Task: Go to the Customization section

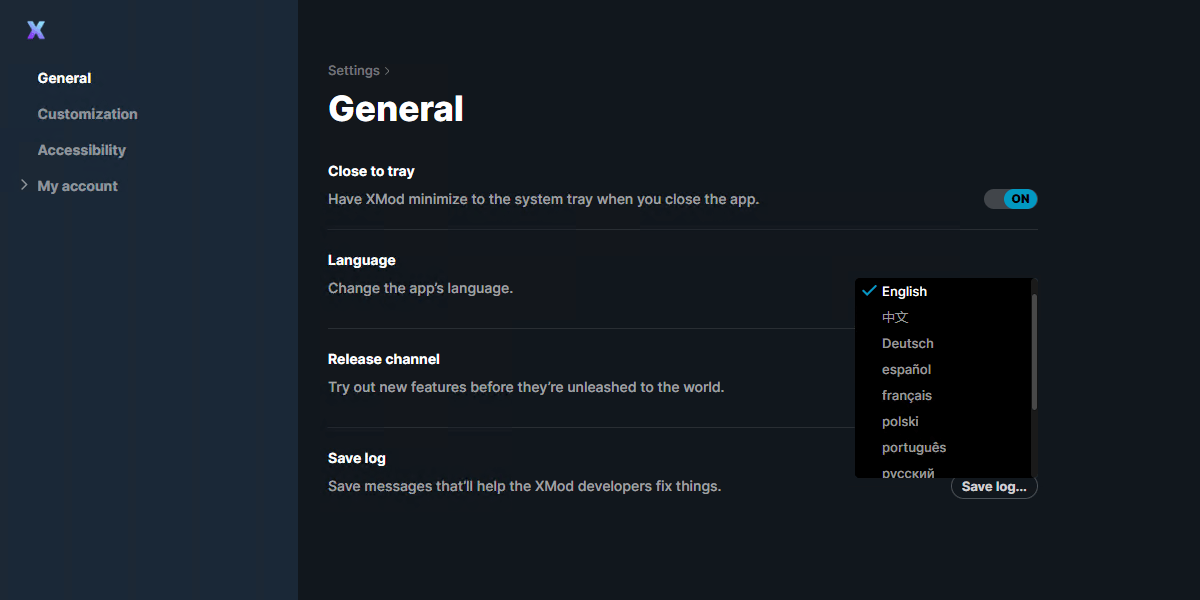Action: [x=87, y=114]
